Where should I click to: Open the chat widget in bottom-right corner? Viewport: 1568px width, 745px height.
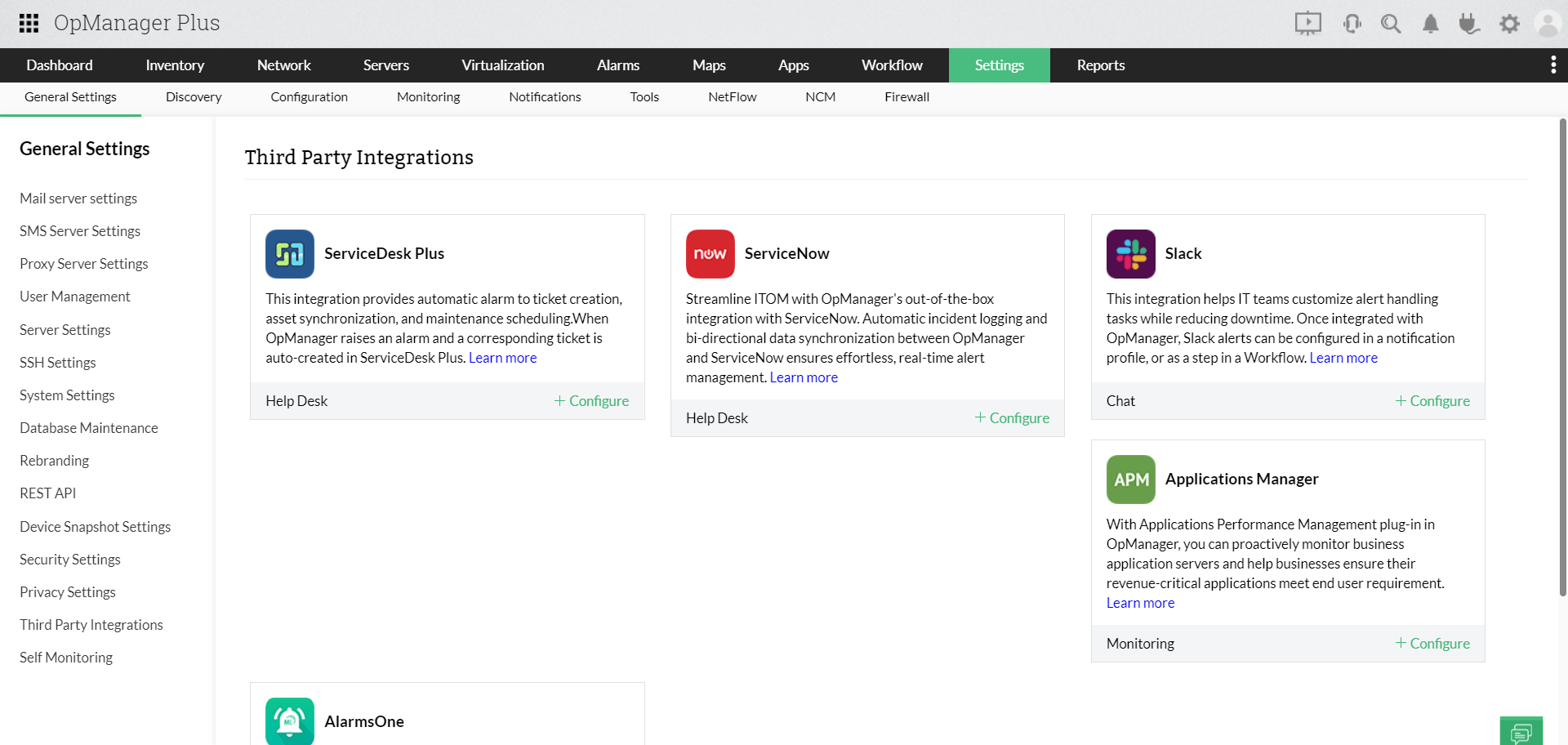1521,732
